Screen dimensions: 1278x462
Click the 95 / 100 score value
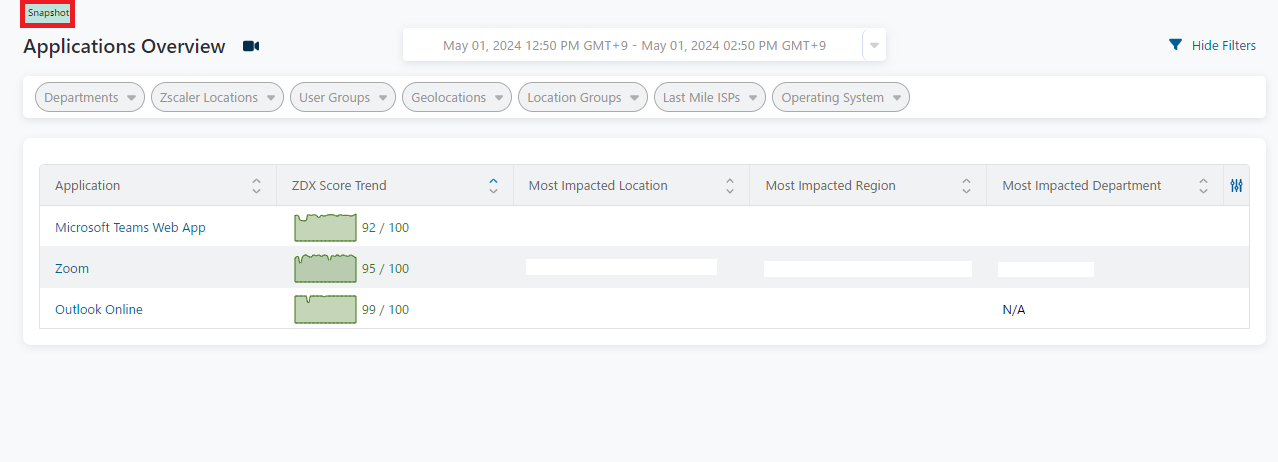tap(385, 268)
